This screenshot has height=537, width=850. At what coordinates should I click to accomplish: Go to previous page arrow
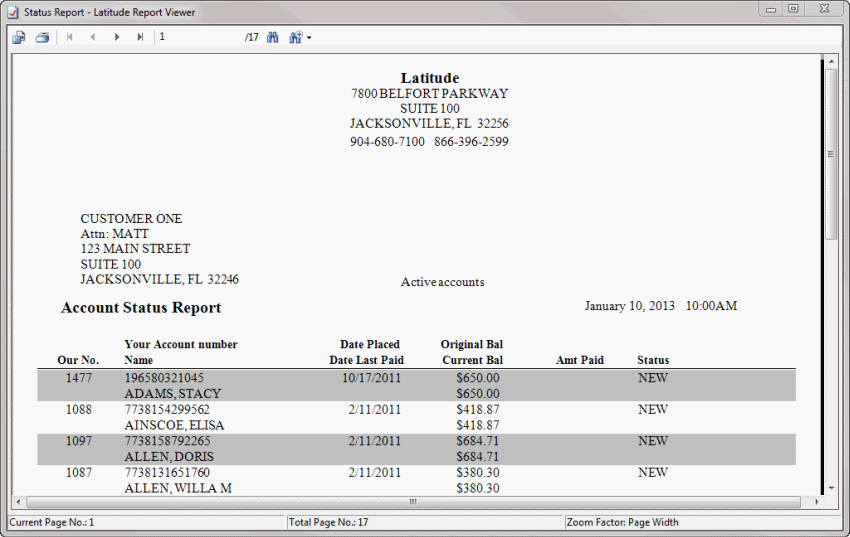point(93,37)
